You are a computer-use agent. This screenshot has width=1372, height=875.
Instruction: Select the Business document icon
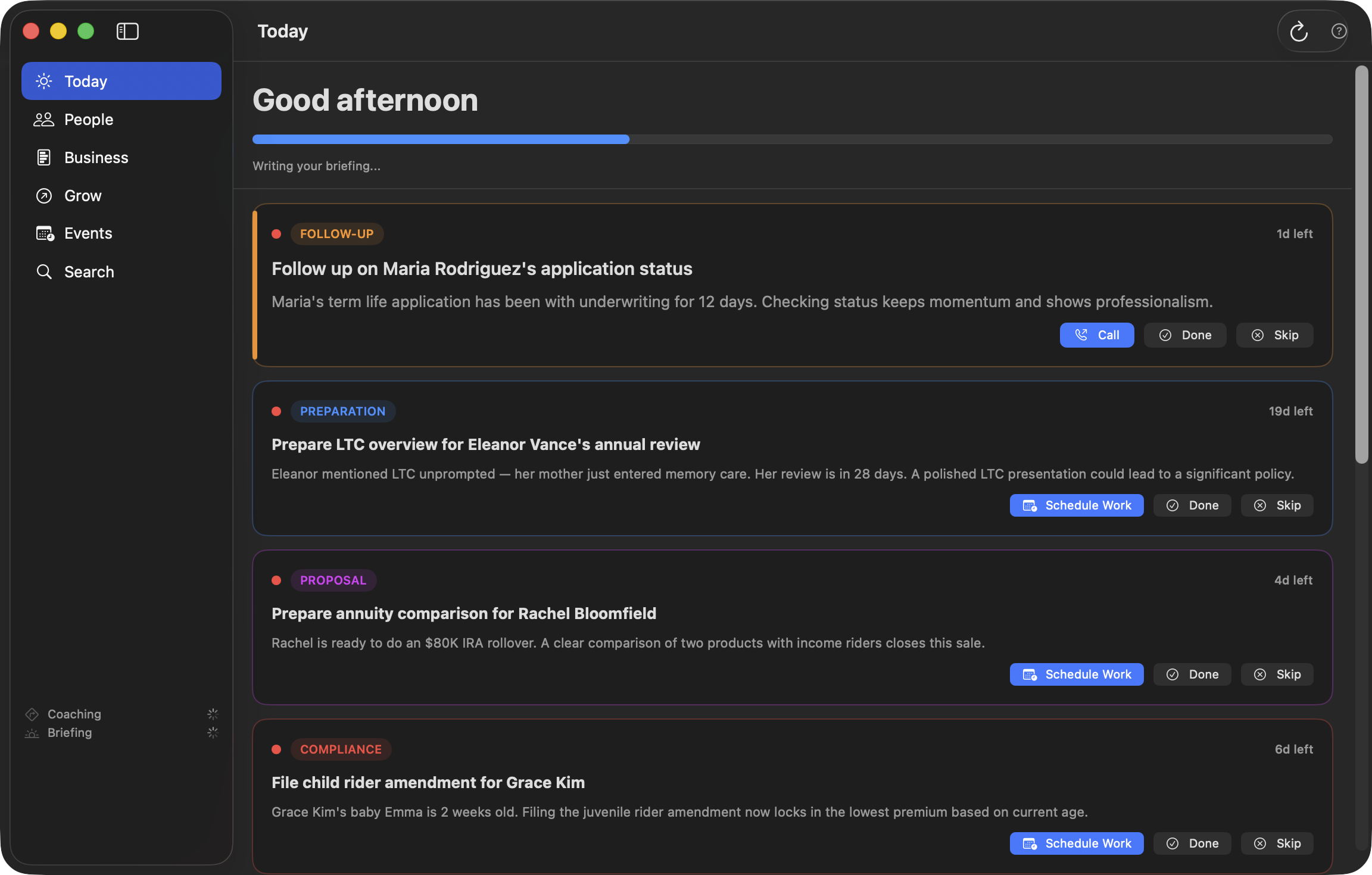[x=43, y=157]
